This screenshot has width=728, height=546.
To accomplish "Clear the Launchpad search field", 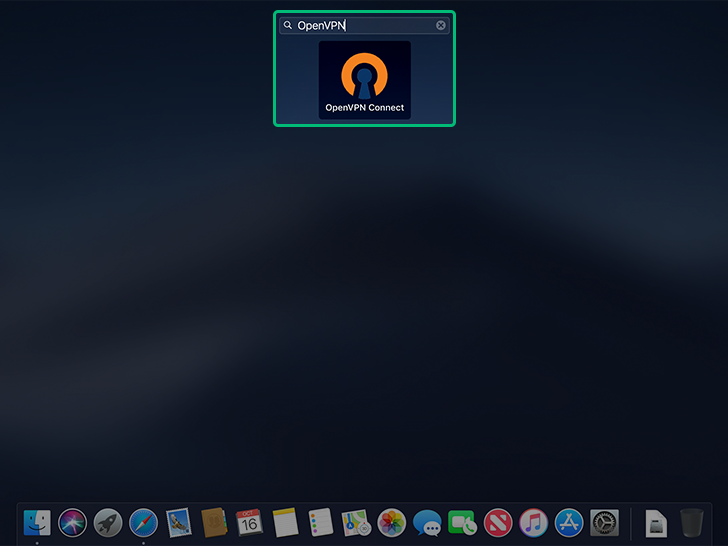I will tap(441, 26).
